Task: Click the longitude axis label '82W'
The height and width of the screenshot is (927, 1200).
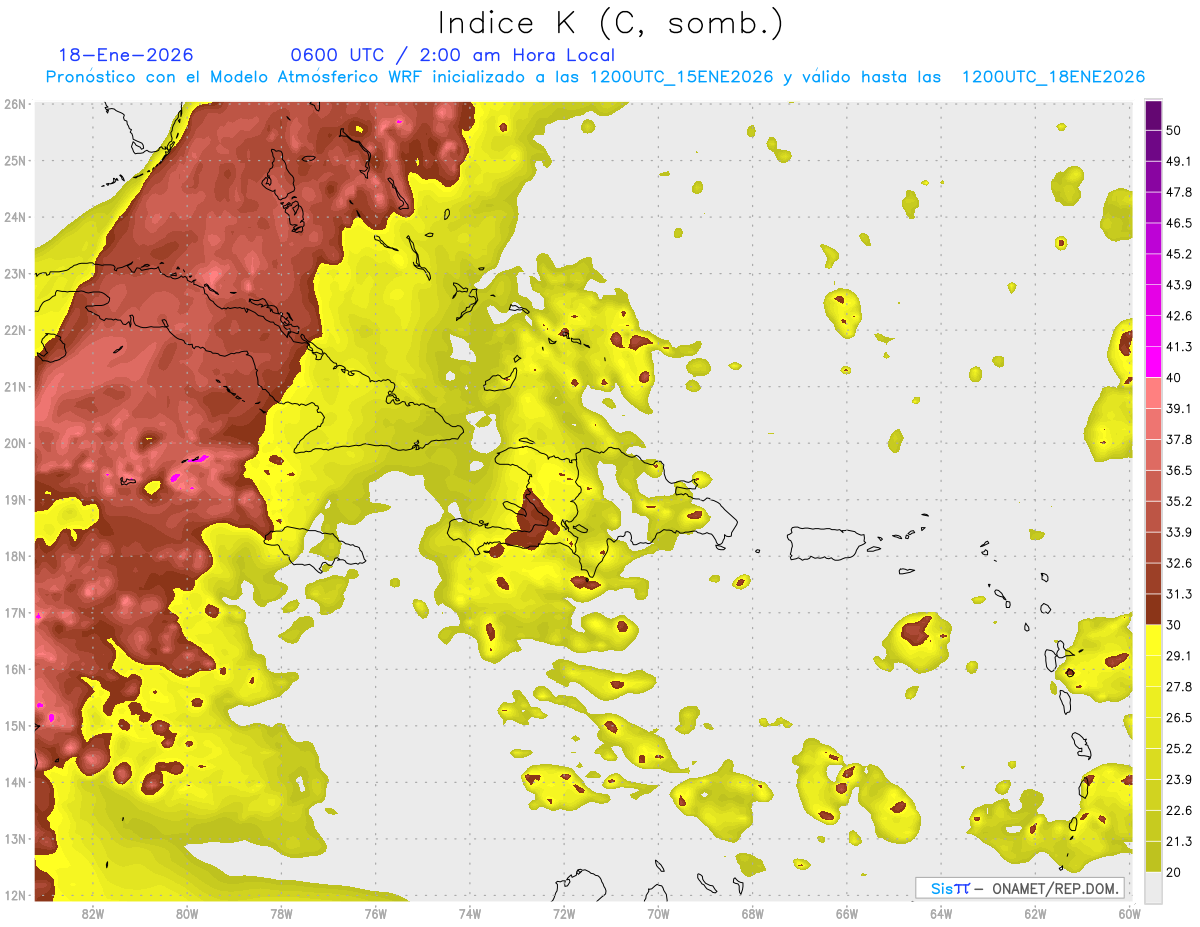Action: (93, 913)
